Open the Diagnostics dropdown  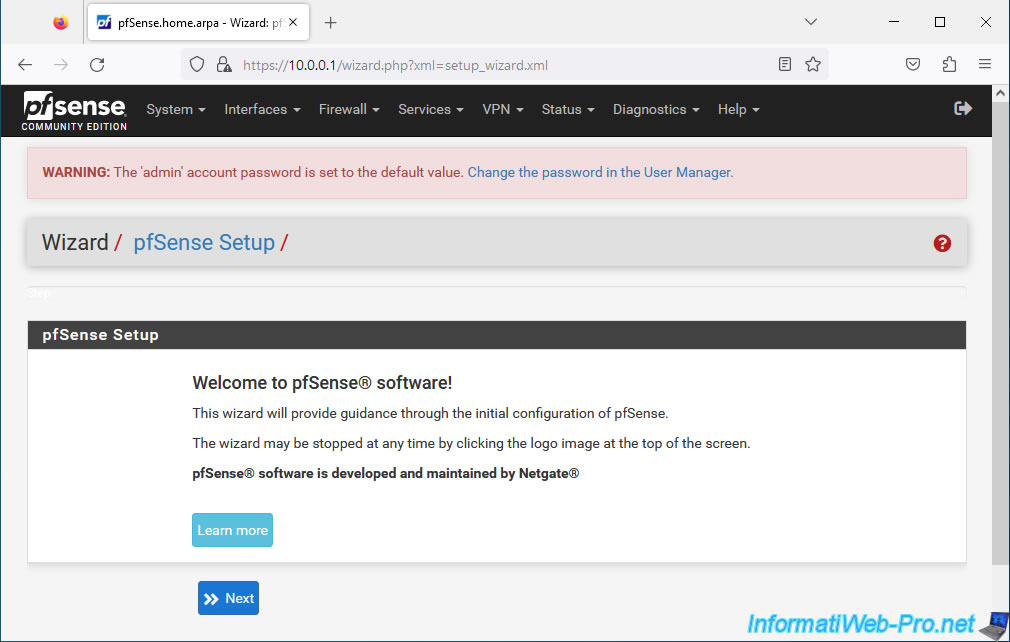656,109
